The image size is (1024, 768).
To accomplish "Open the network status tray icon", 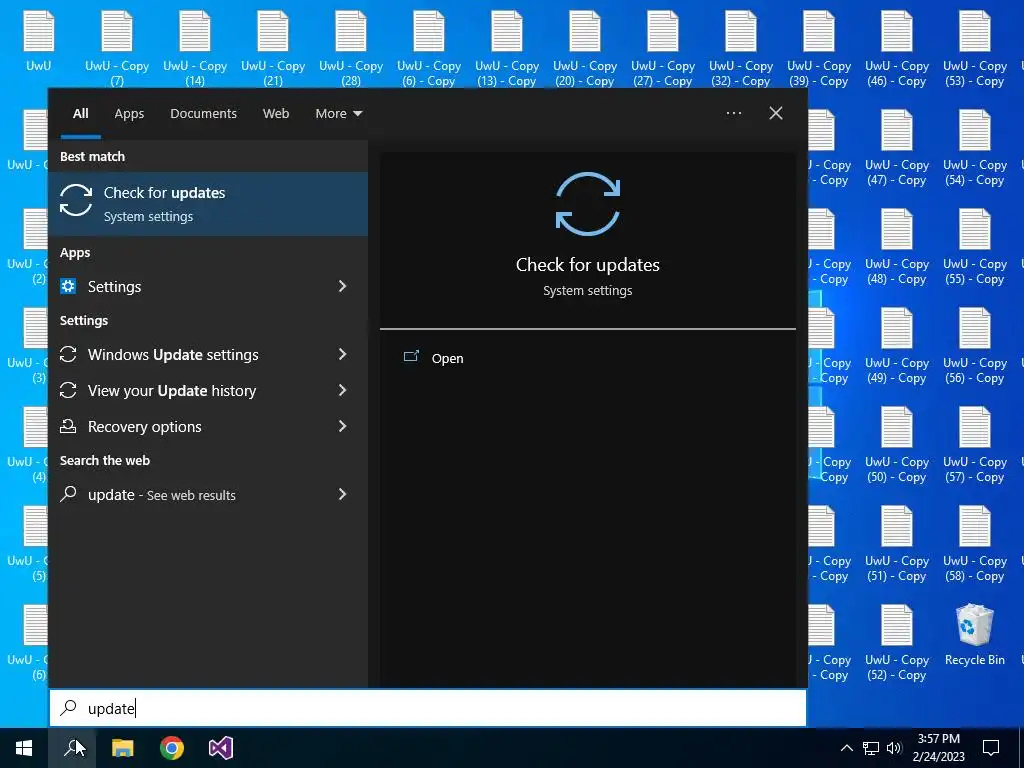I will (x=871, y=748).
